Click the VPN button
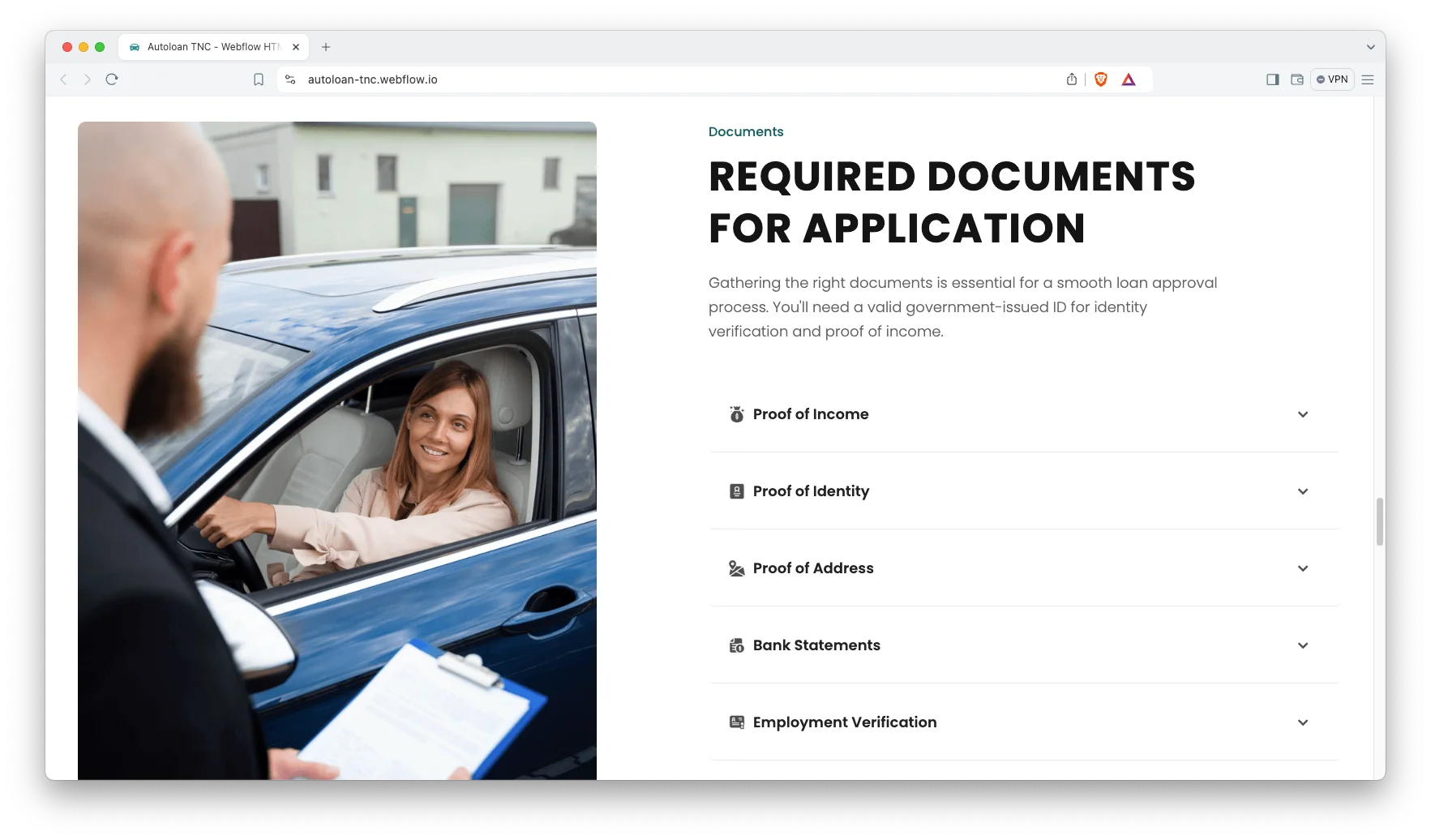This screenshot has width=1431, height=840. (x=1332, y=79)
